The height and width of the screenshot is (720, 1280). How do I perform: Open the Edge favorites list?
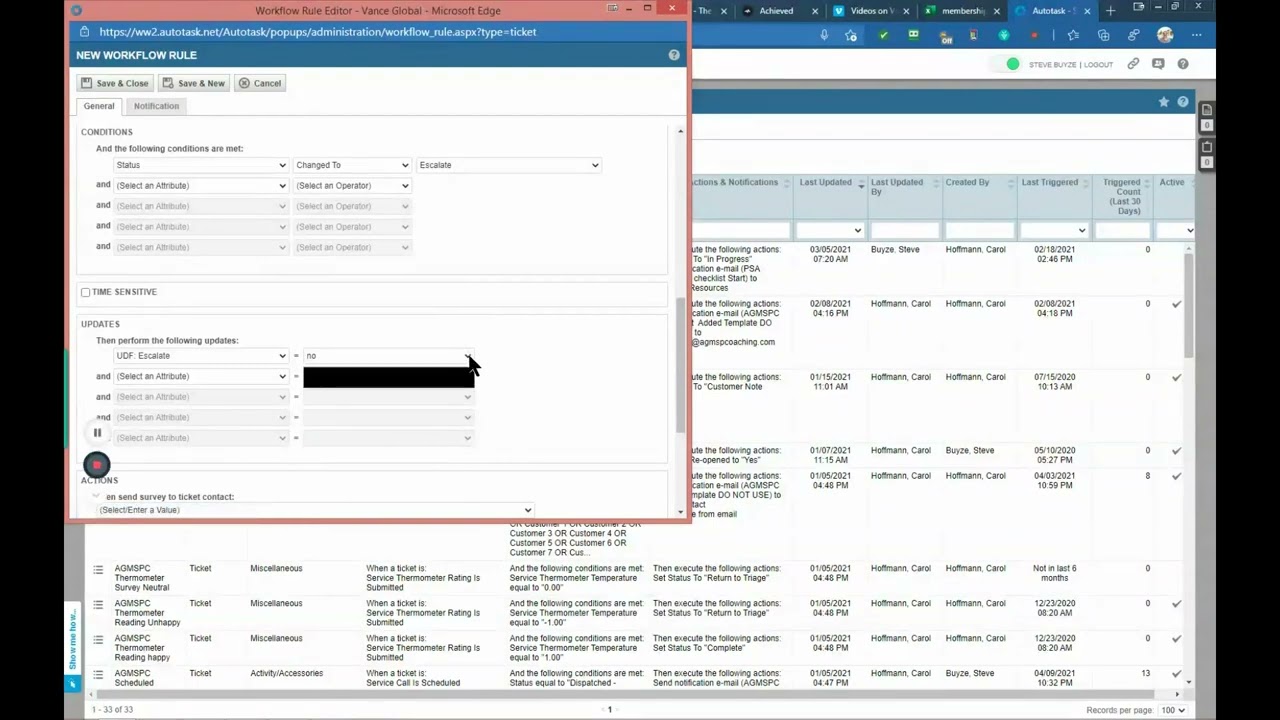pos(1073,36)
